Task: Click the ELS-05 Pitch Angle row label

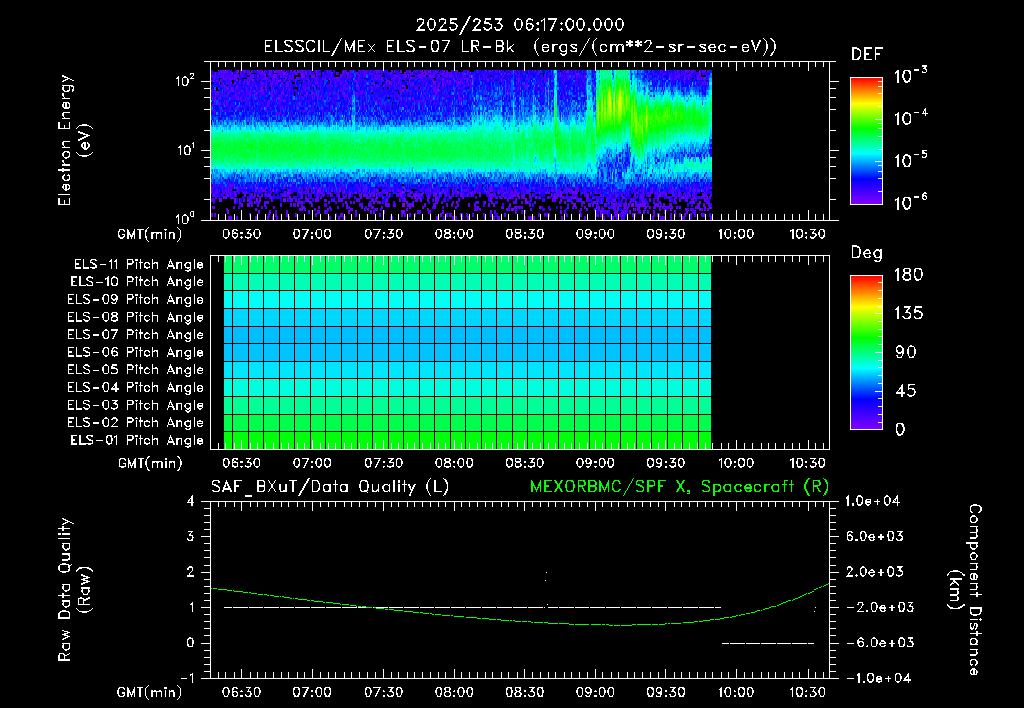Action: pos(135,370)
